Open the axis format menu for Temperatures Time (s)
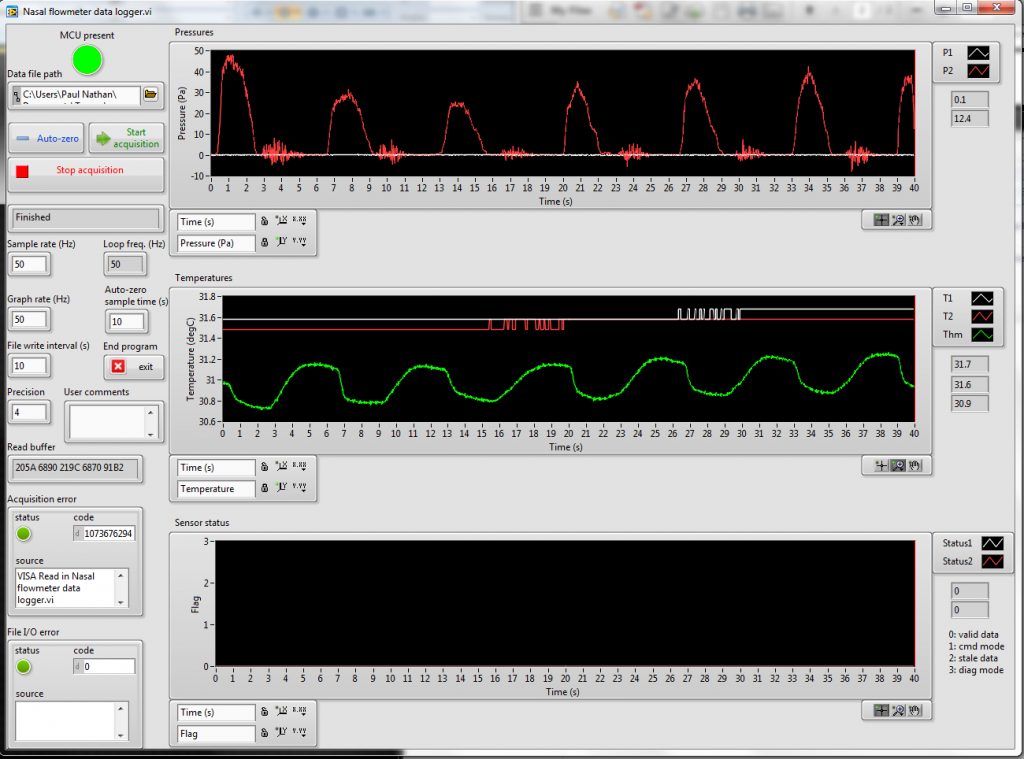 pos(299,466)
